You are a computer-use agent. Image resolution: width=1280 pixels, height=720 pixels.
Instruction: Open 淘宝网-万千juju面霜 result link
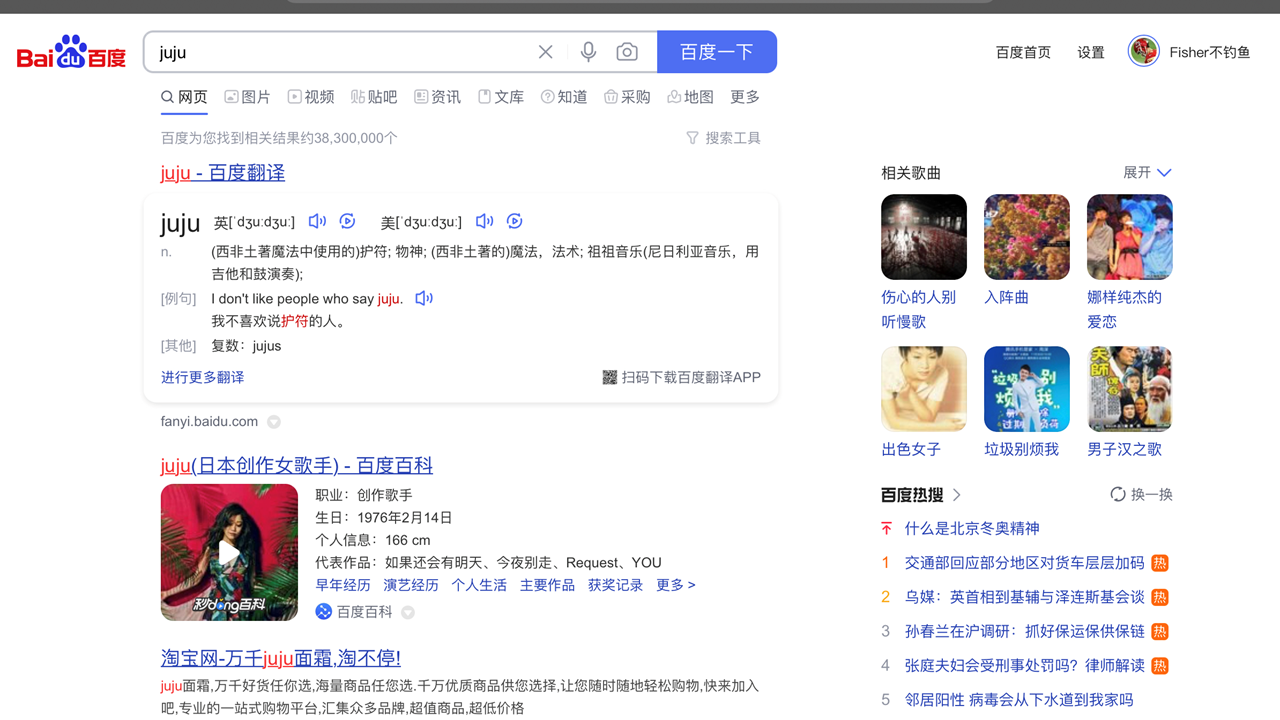point(281,658)
